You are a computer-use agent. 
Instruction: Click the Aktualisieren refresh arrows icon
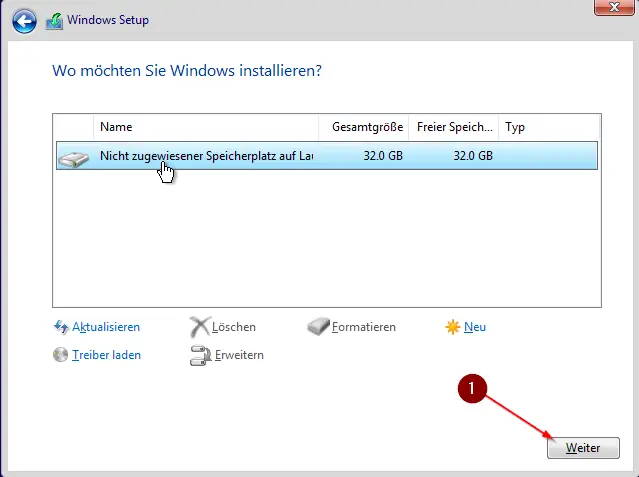(x=61, y=327)
